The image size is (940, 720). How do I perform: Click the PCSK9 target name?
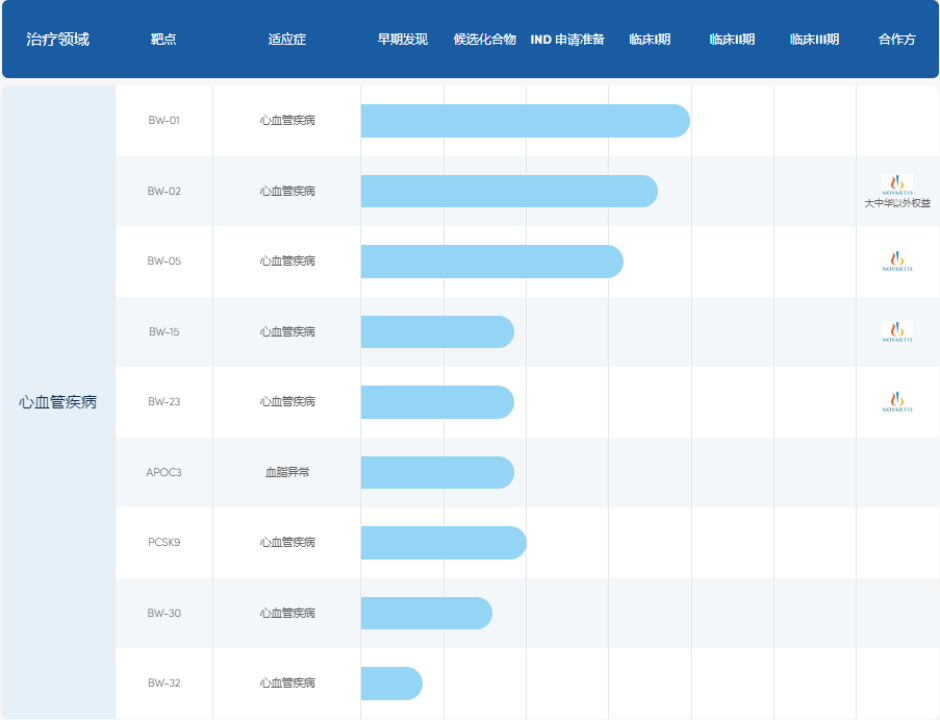[x=164, y=543]
